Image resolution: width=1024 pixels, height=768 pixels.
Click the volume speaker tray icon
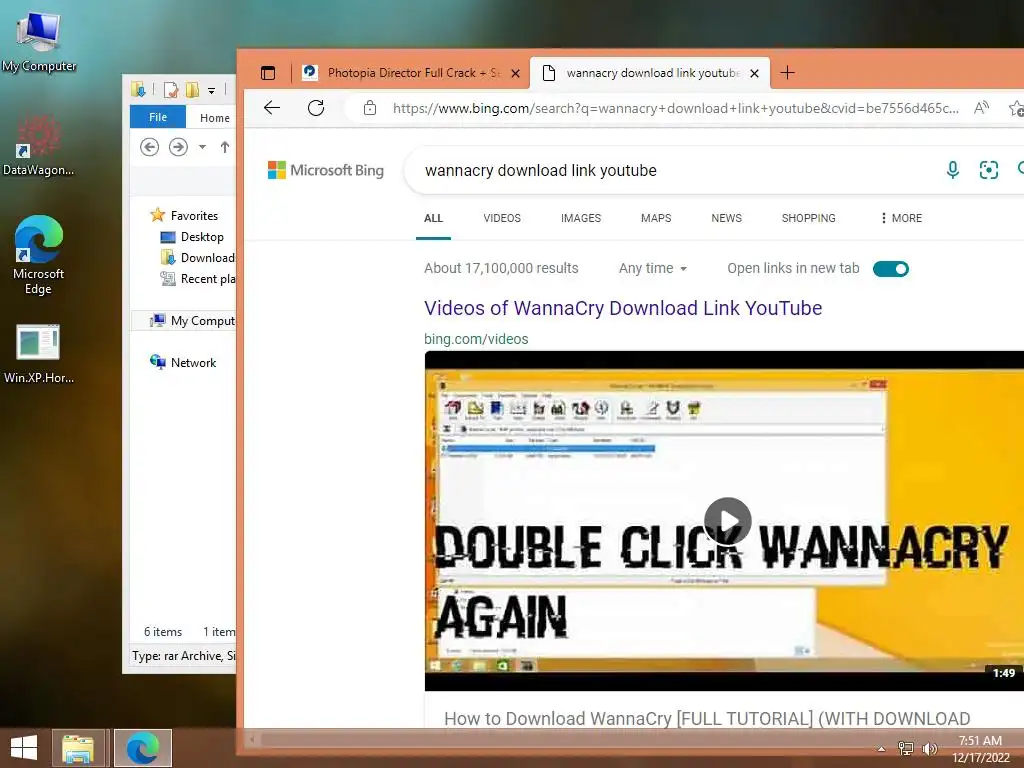pos(929,748)
